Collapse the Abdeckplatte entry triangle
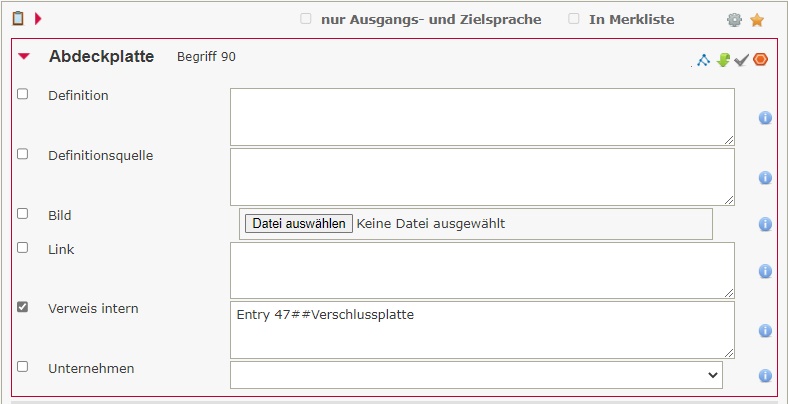Viewport: 788px width, 404px height. point(24,57)
